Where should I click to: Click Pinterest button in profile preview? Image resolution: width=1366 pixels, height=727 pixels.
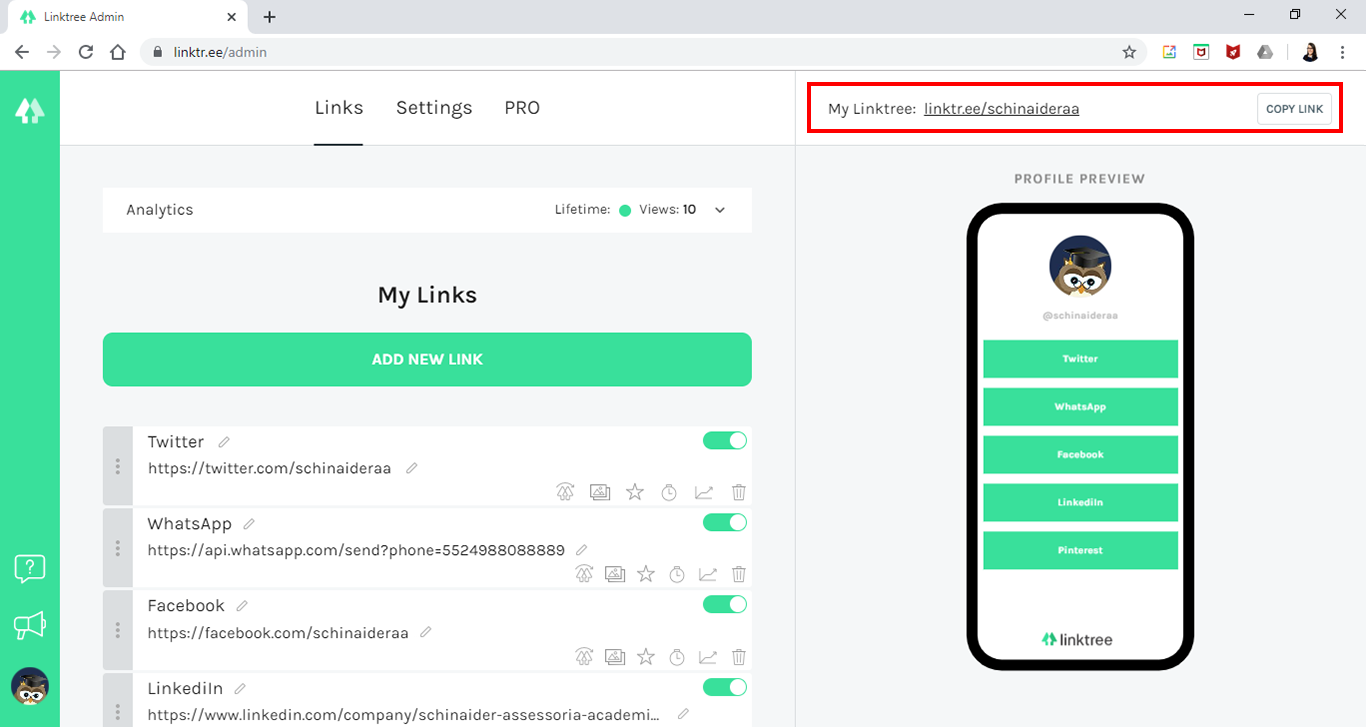coord(1080,550)
